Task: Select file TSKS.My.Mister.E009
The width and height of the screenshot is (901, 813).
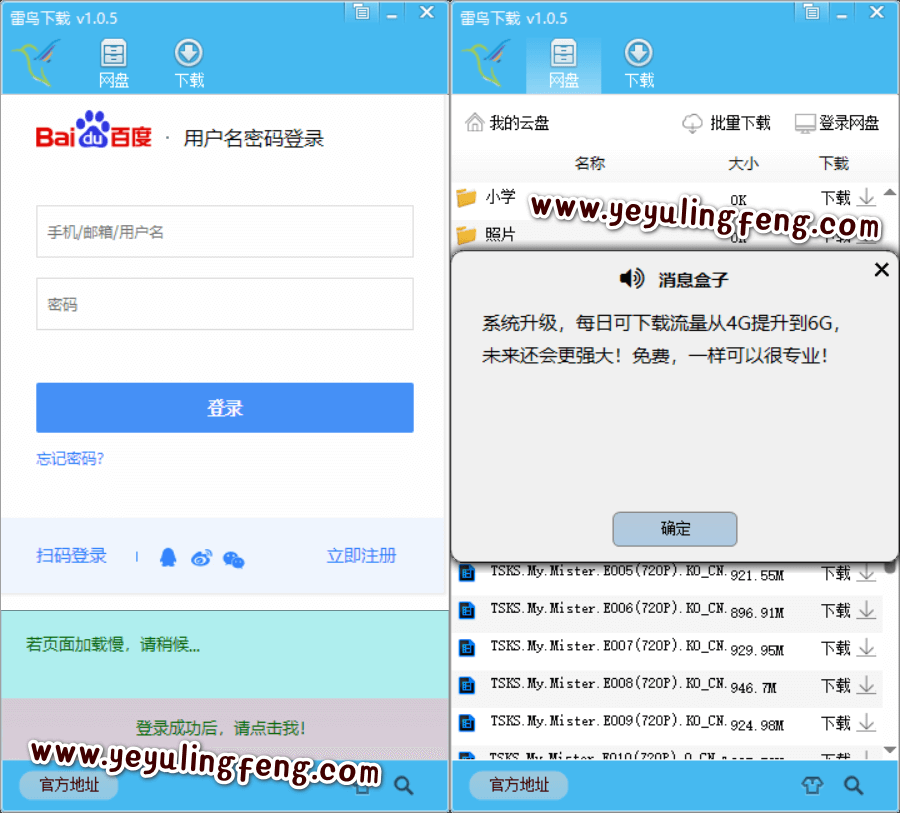Action: pyautogui.click(x=609, y=720)
